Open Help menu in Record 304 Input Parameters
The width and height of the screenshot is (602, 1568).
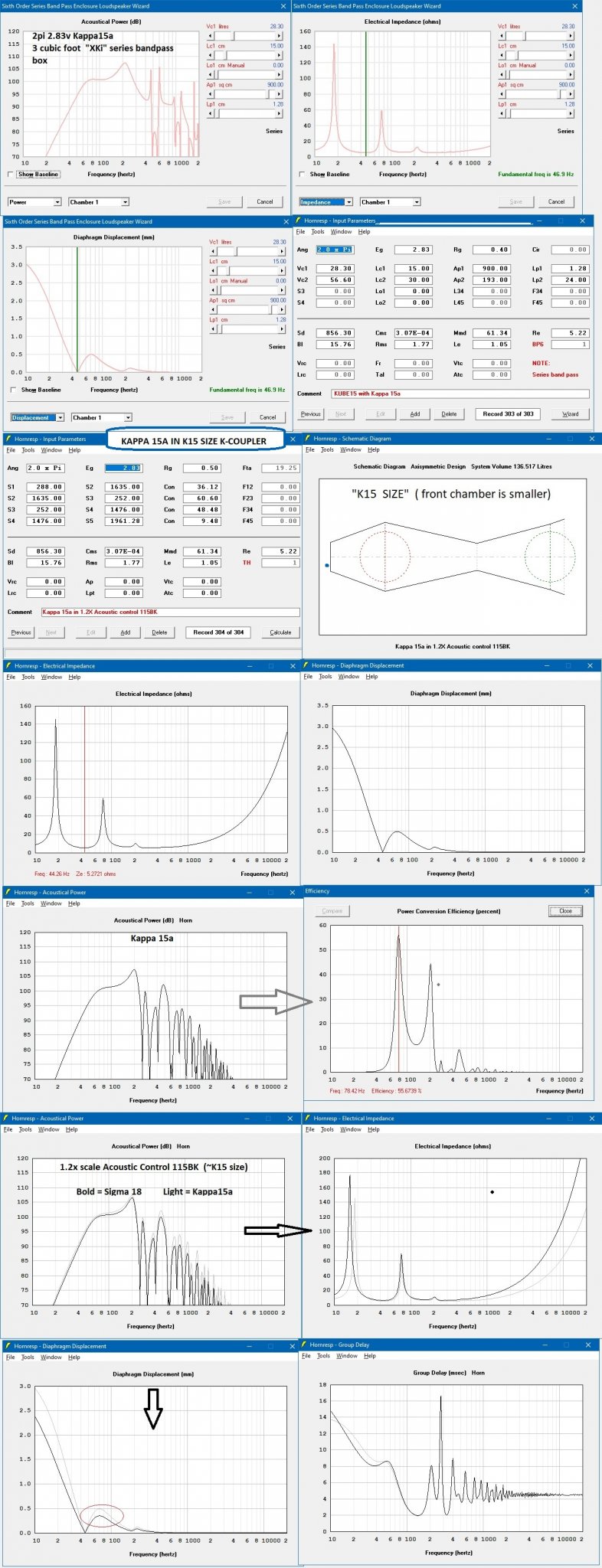pyautogui.click(x=74, y=450)
